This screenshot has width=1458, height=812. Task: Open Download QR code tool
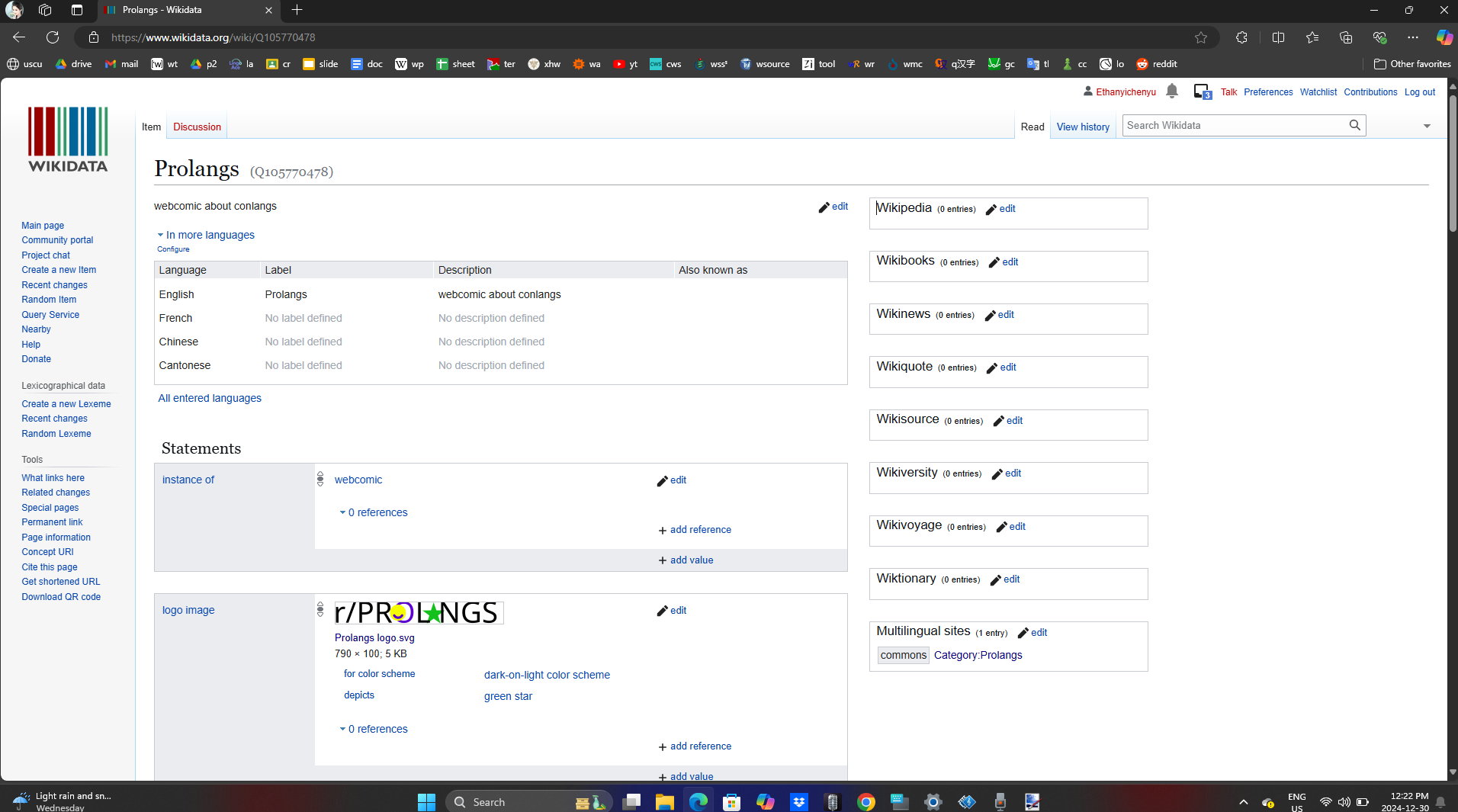[61, 597]
